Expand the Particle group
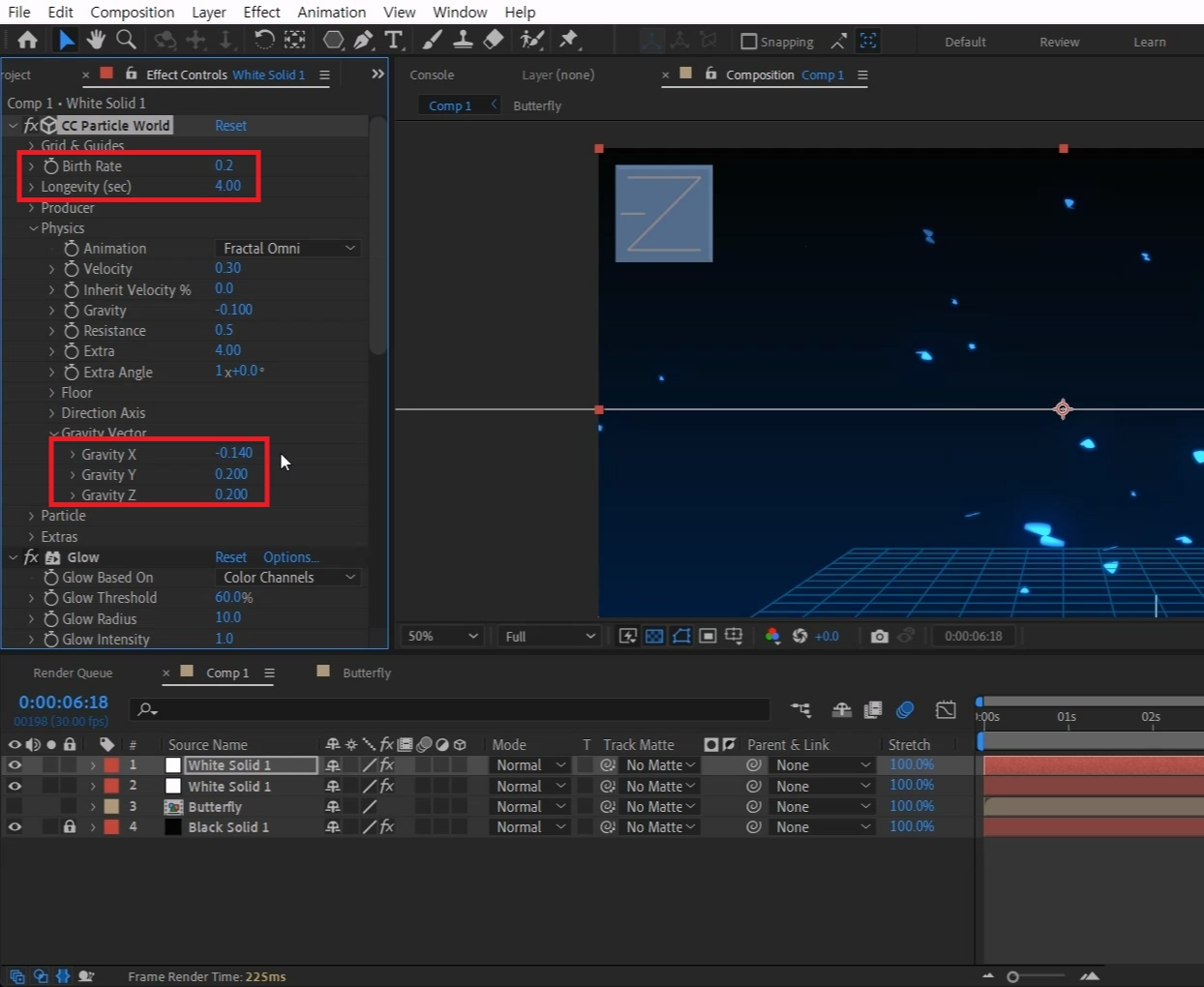Screen dimensions: 1204x987 (x=32, y=516)
